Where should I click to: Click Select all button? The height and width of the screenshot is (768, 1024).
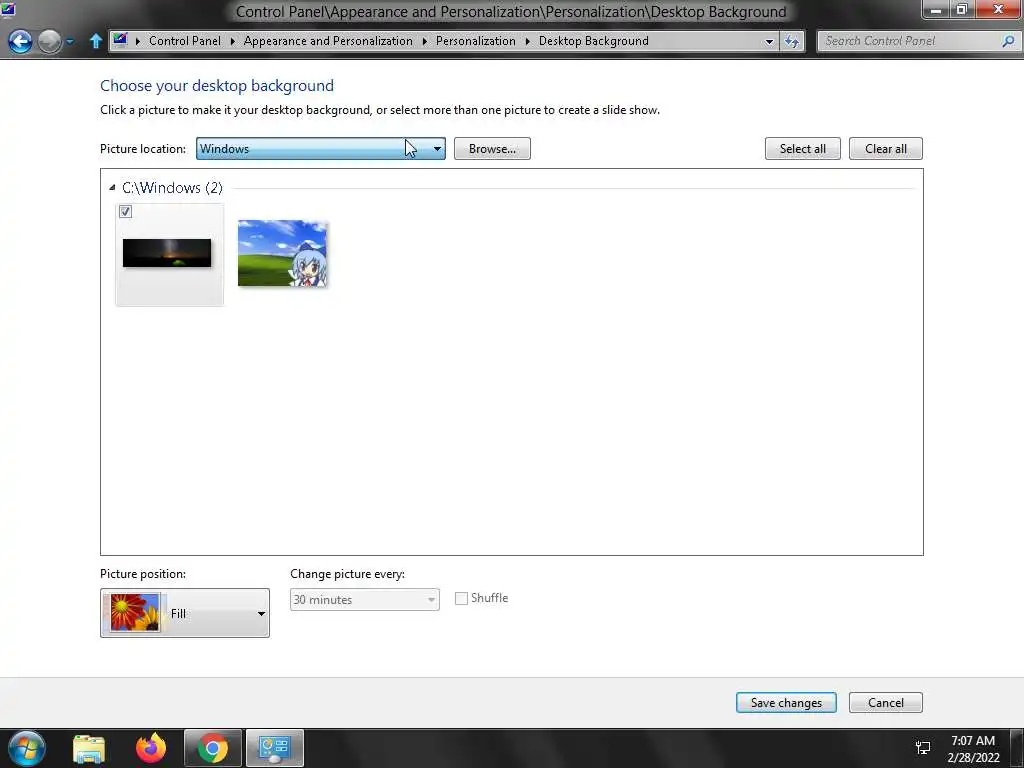pos(803,149)
